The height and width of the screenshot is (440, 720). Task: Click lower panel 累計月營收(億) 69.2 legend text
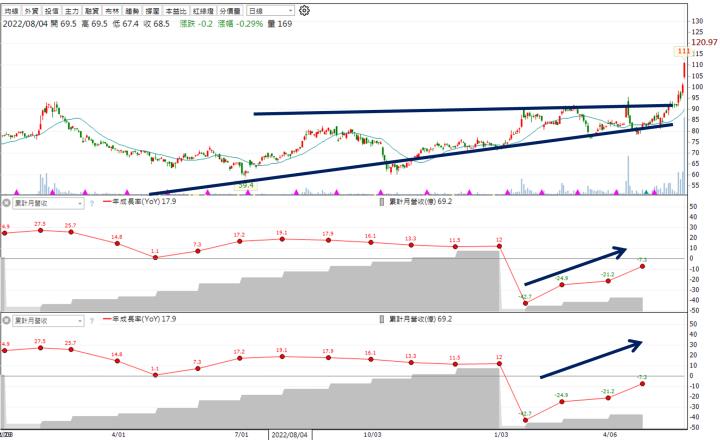pos(421,319)
